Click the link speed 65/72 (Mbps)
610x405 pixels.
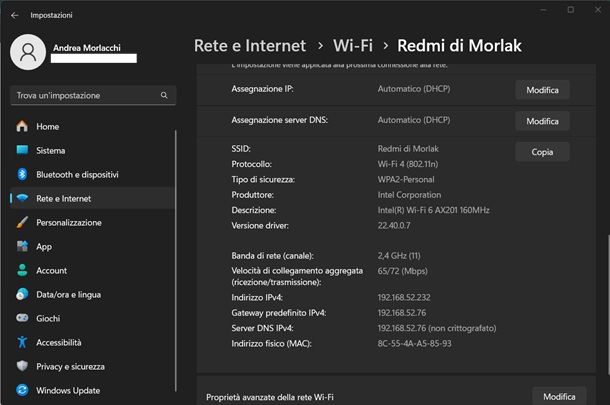[402, 271]
